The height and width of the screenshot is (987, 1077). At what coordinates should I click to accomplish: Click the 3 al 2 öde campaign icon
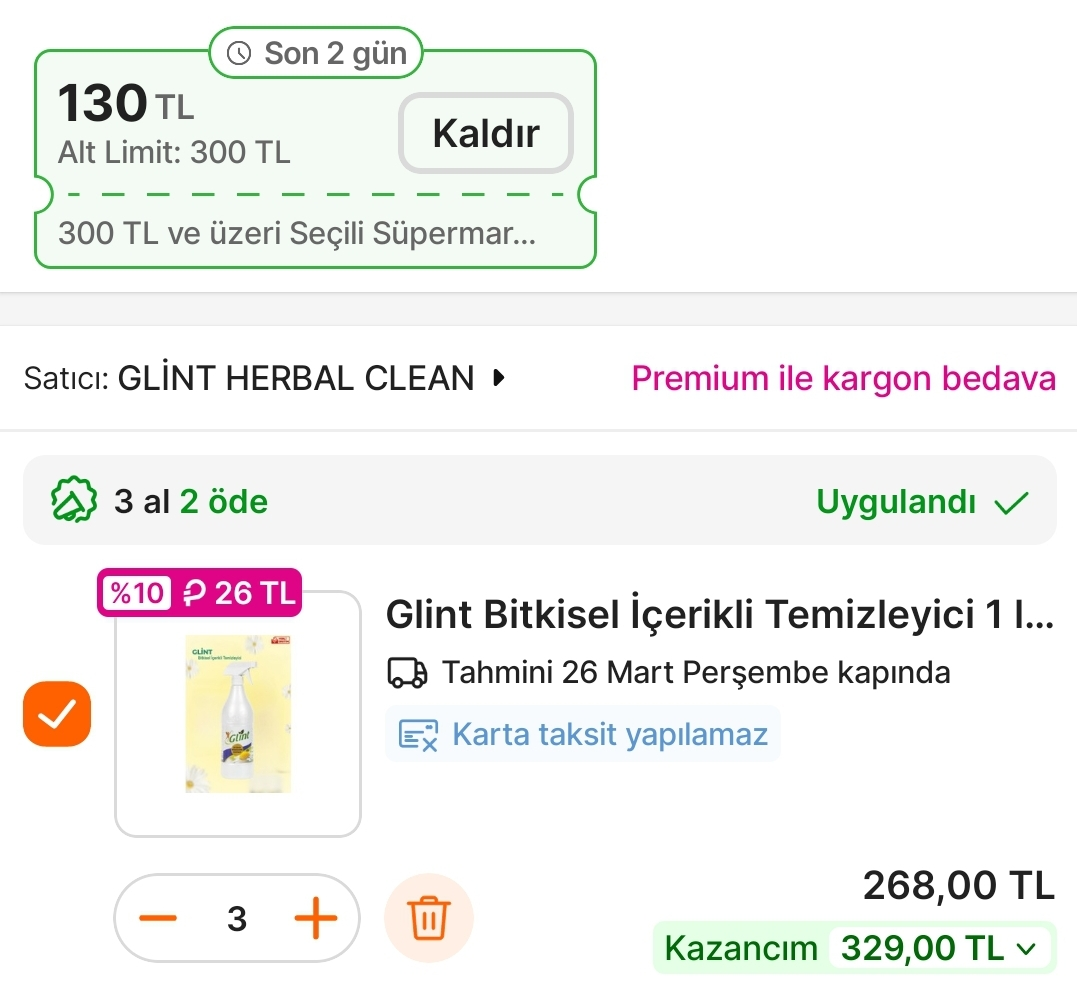(x=74, y=500)
